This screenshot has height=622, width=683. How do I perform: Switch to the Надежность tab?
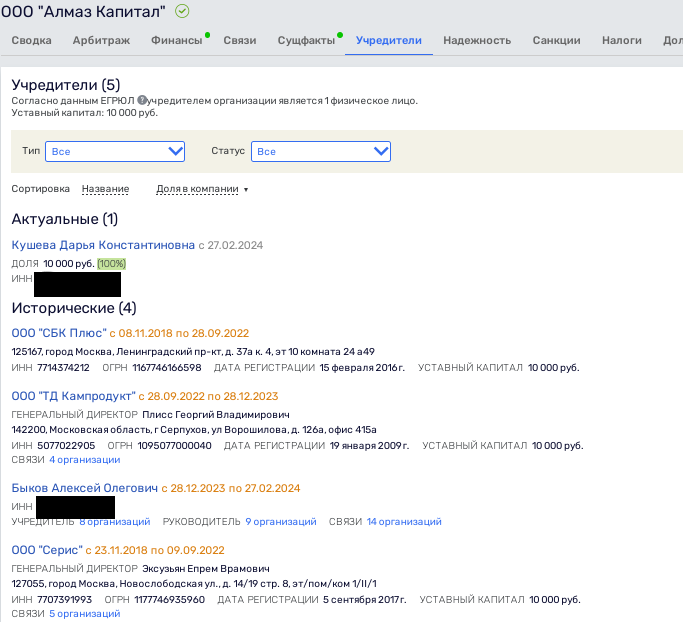tap(477, 41)
